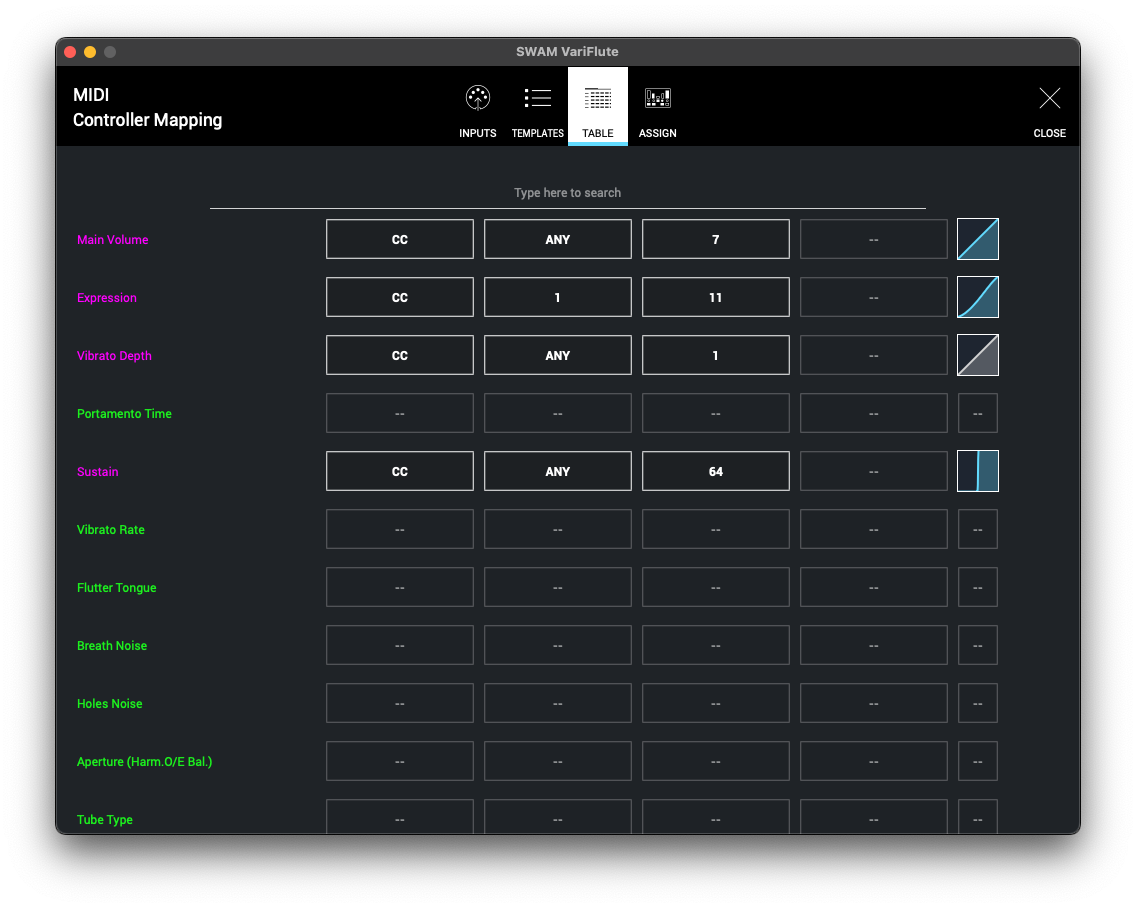Image resolution: width=1136 pixels, height=908 pixels.
Task: Set Vibrato Rate message type cell
Action: 400,530
